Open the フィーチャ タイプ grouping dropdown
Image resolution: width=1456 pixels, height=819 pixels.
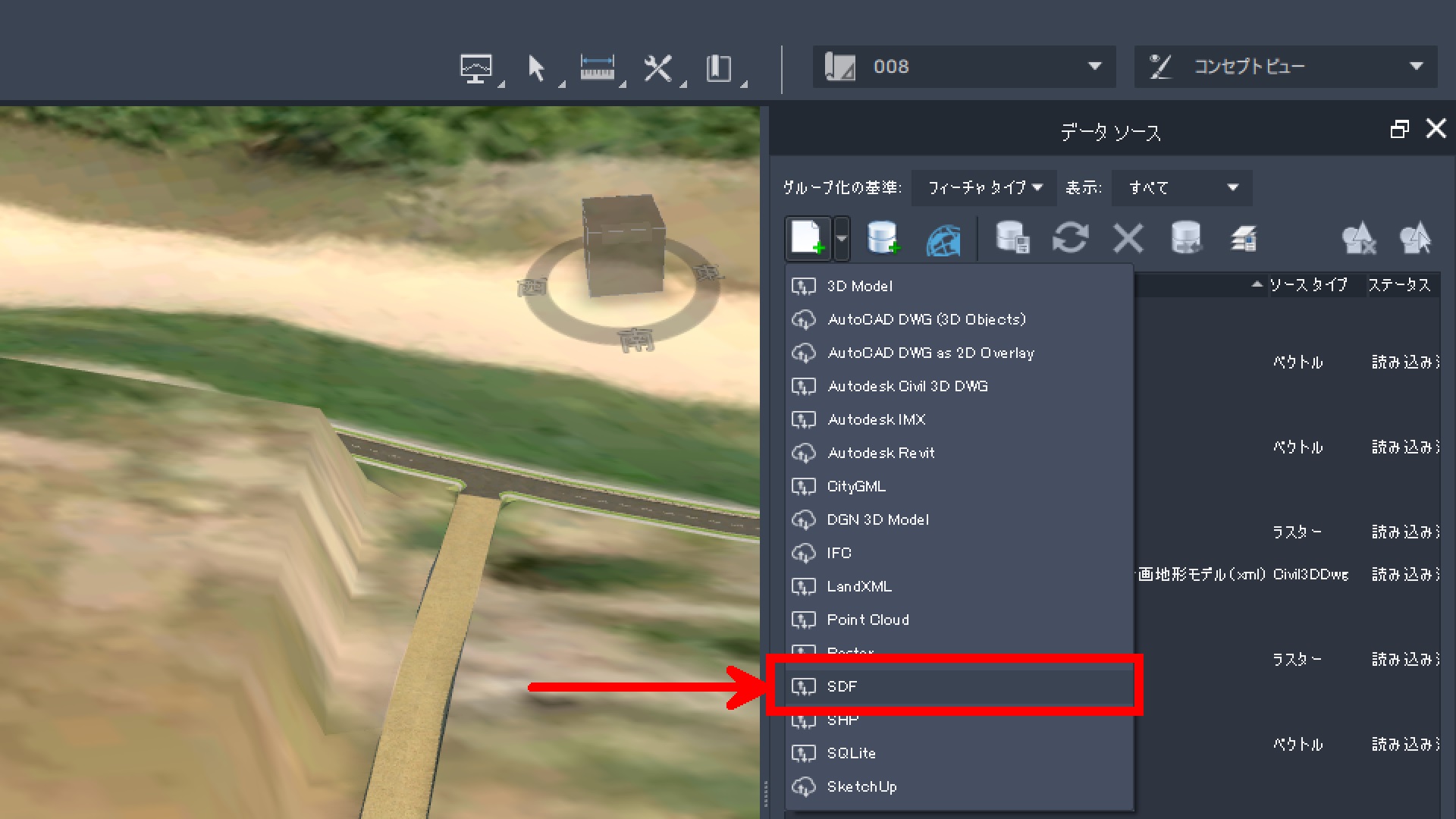(984, 187)
